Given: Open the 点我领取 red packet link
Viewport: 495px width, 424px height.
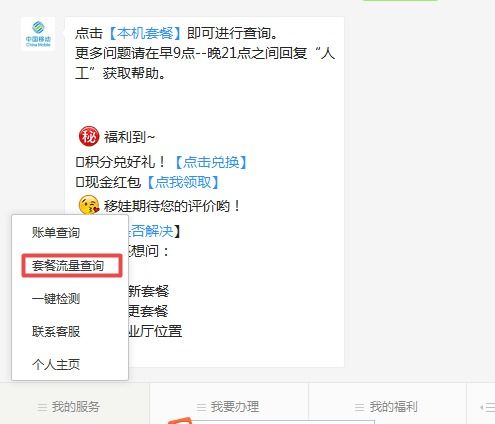Looking at the screenshot, I should coord(183,182).
